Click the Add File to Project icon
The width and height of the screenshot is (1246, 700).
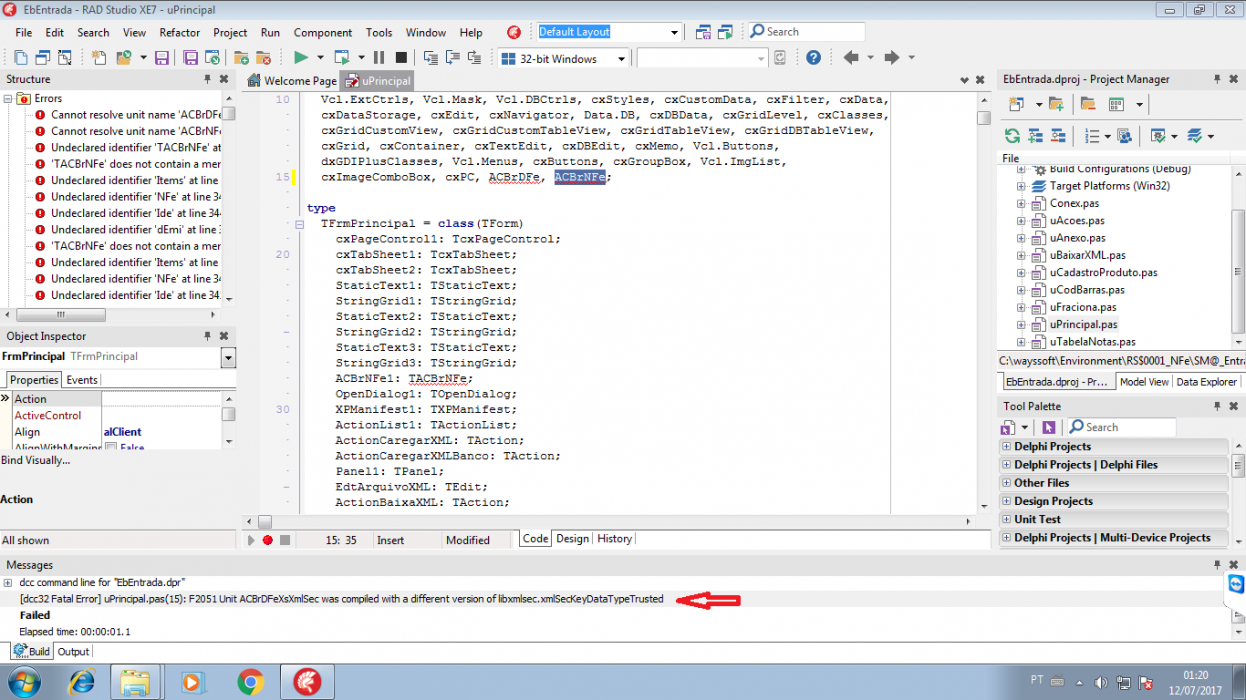[241, 58]
